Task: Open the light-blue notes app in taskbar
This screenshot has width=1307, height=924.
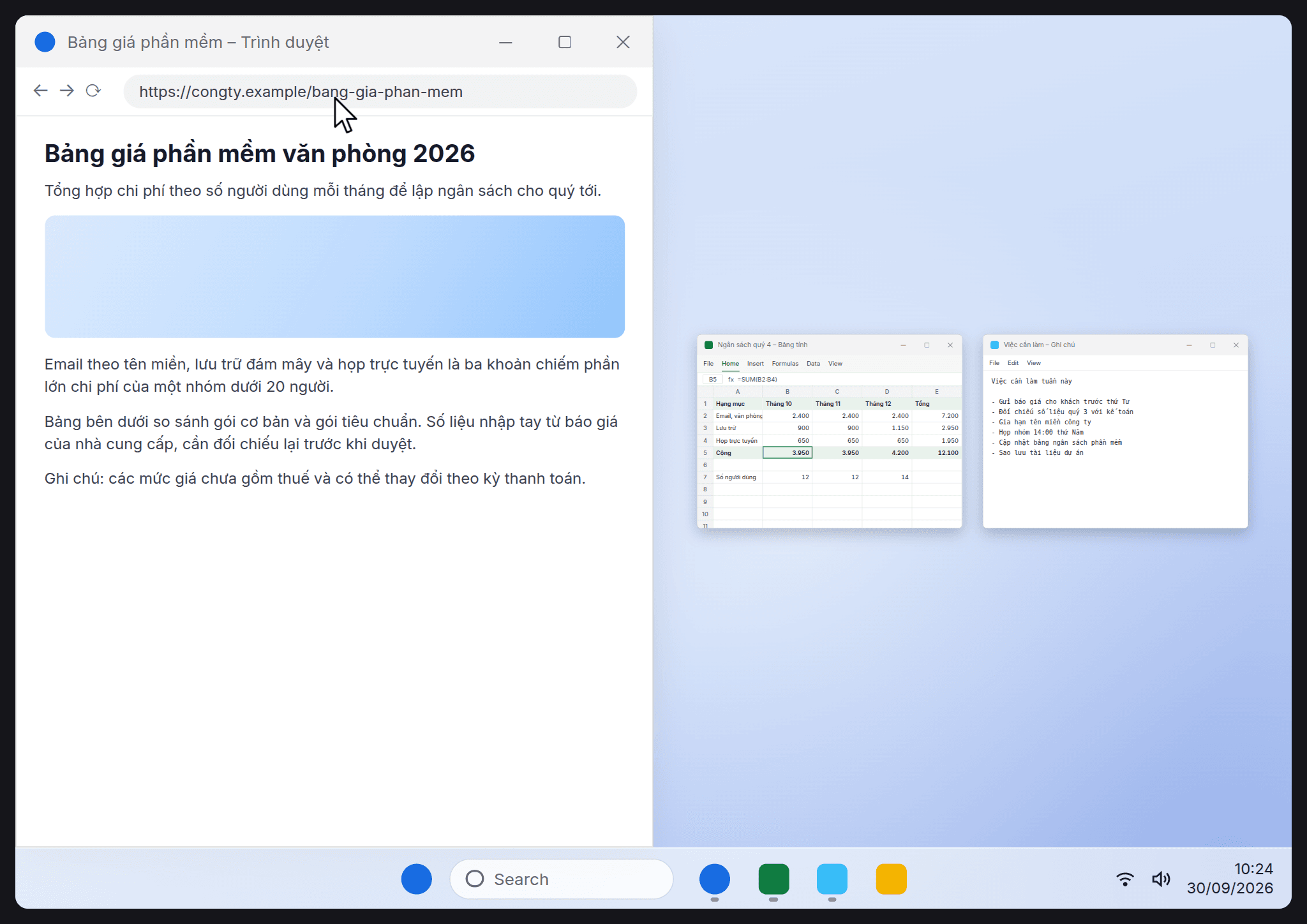Action: coord(832,879)
